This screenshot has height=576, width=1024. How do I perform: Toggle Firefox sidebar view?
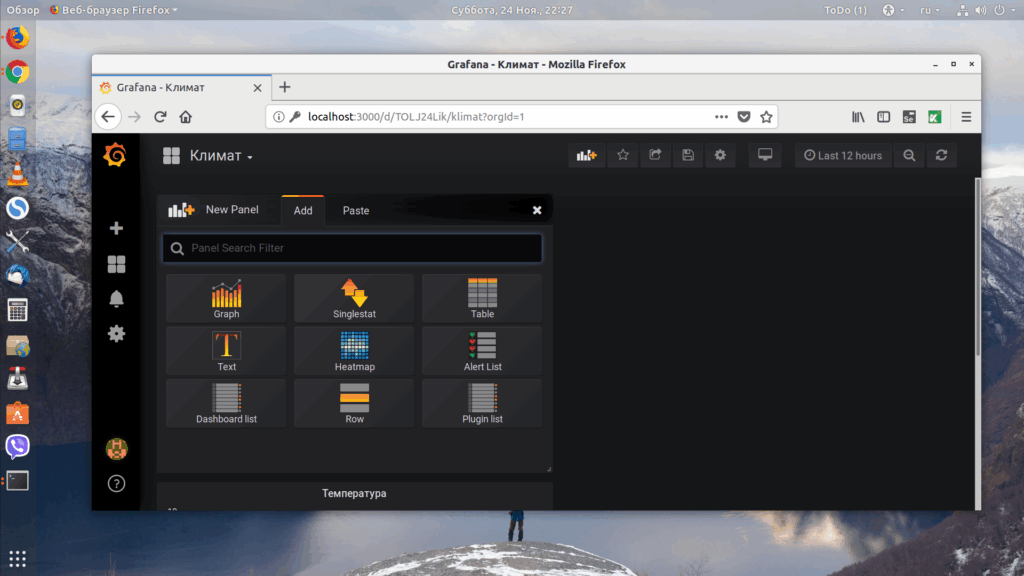(884, 117)
